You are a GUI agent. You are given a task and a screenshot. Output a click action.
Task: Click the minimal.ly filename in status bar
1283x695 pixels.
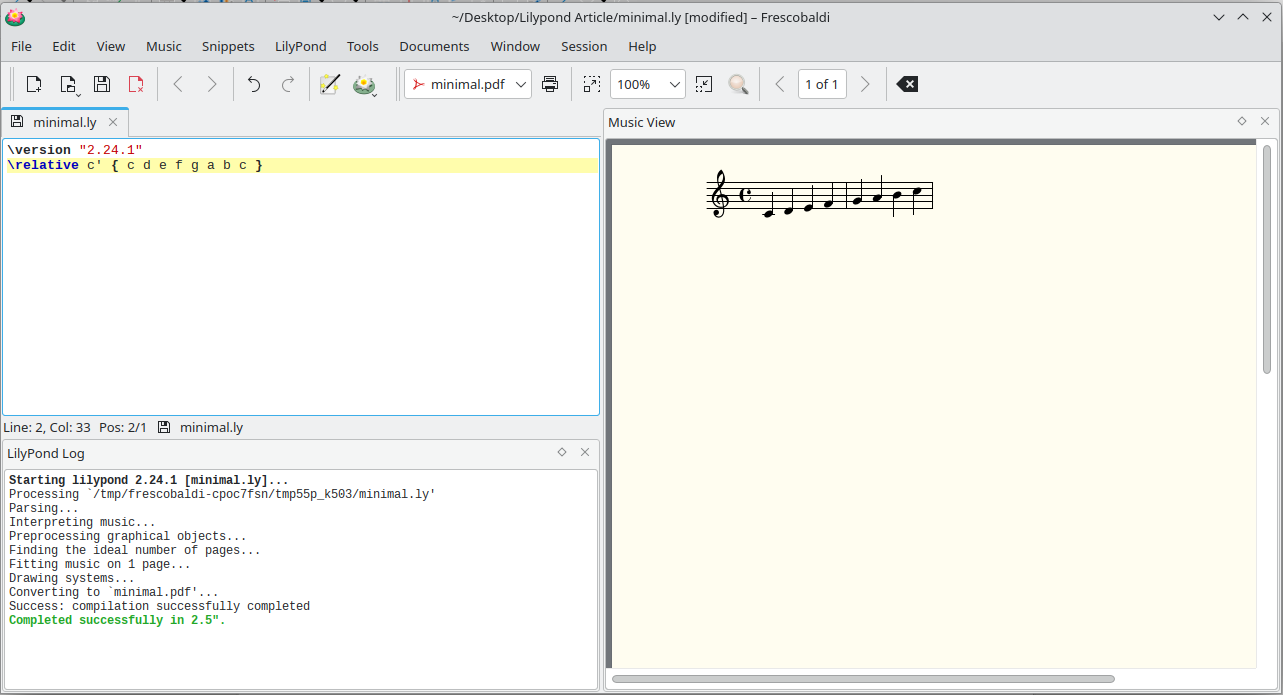pos(211,427)
